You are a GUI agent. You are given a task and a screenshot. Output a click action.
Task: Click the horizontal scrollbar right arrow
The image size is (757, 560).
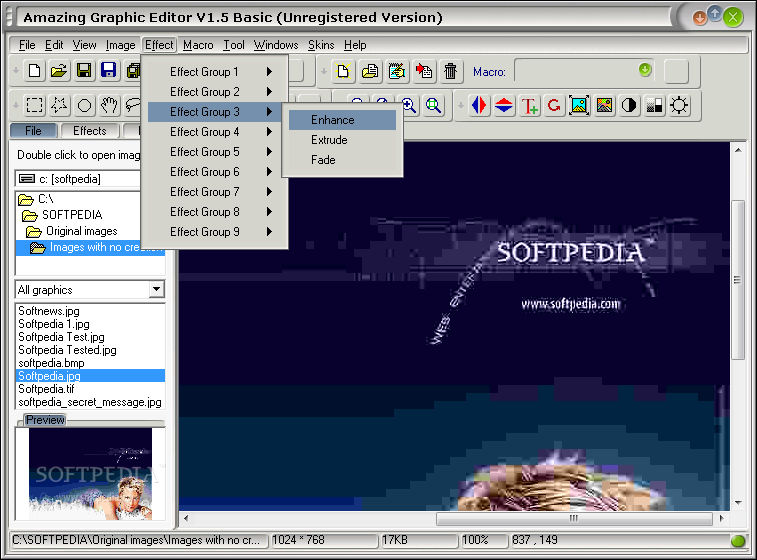(x=721, y=518)
